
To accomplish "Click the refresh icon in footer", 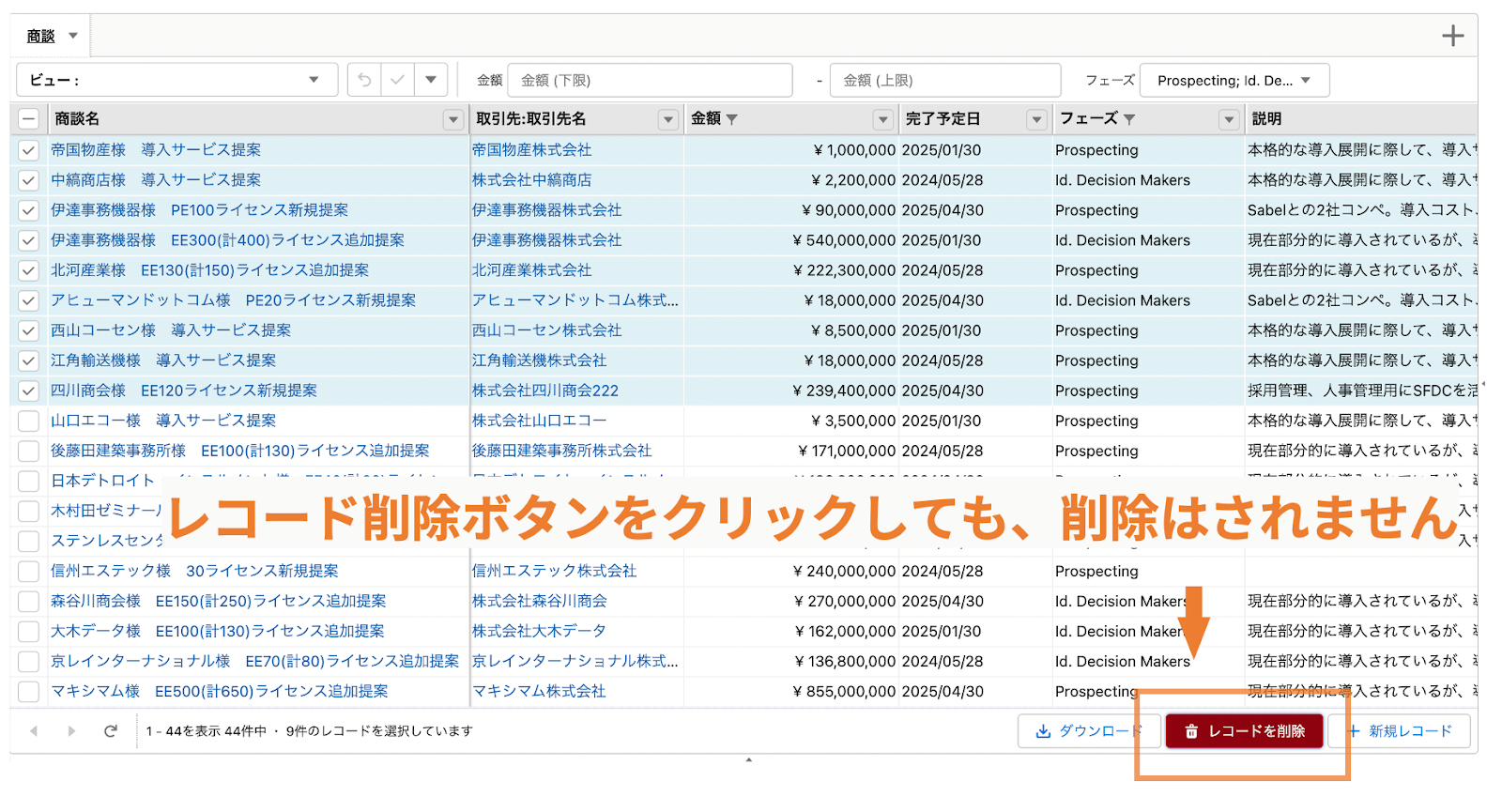I will (111, 730).
